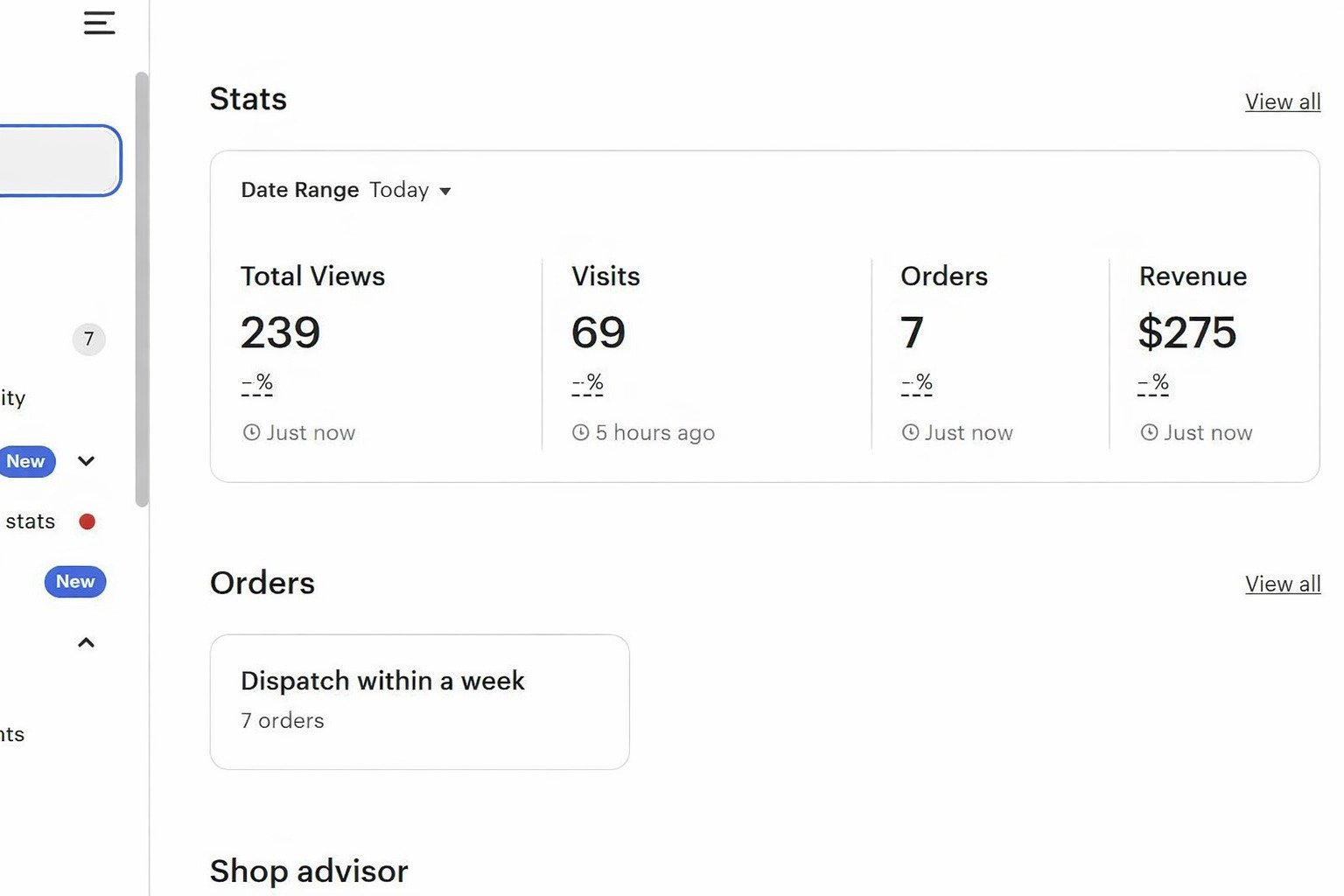The width and height of the screenshot is (1344, 896).
Task: Click the clock icon under the Orders stat
Action: coord(910,432)
